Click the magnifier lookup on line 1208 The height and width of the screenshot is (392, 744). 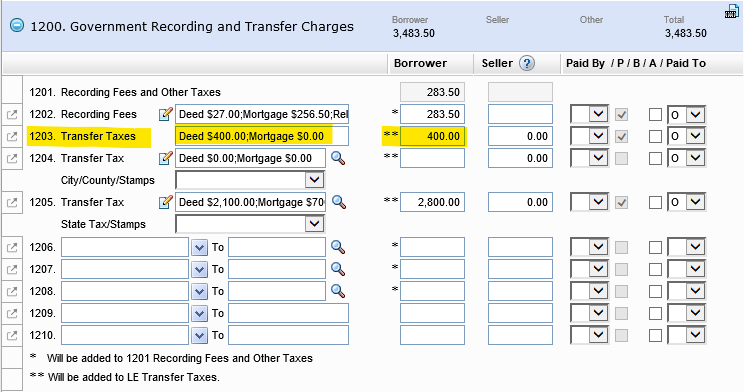pyautogui.click(x=338, y=291)
